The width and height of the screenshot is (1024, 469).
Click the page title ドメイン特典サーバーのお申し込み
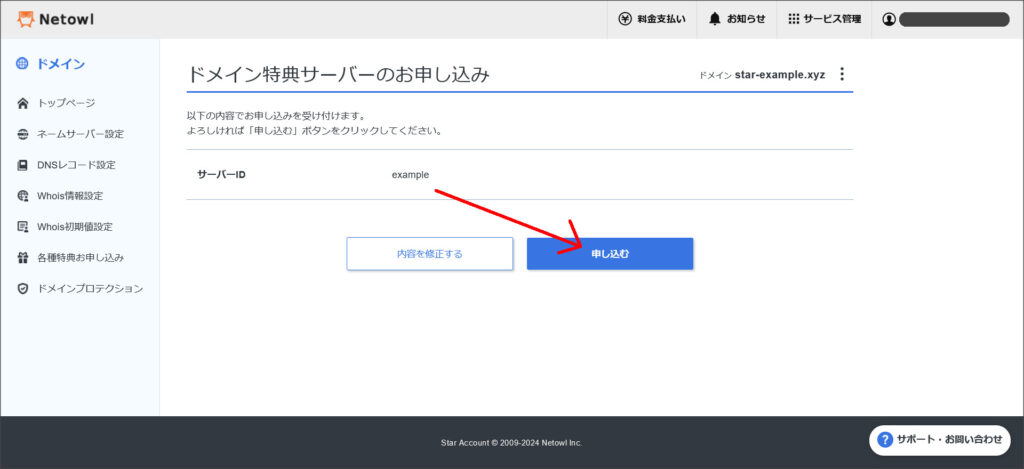point(338,74)
